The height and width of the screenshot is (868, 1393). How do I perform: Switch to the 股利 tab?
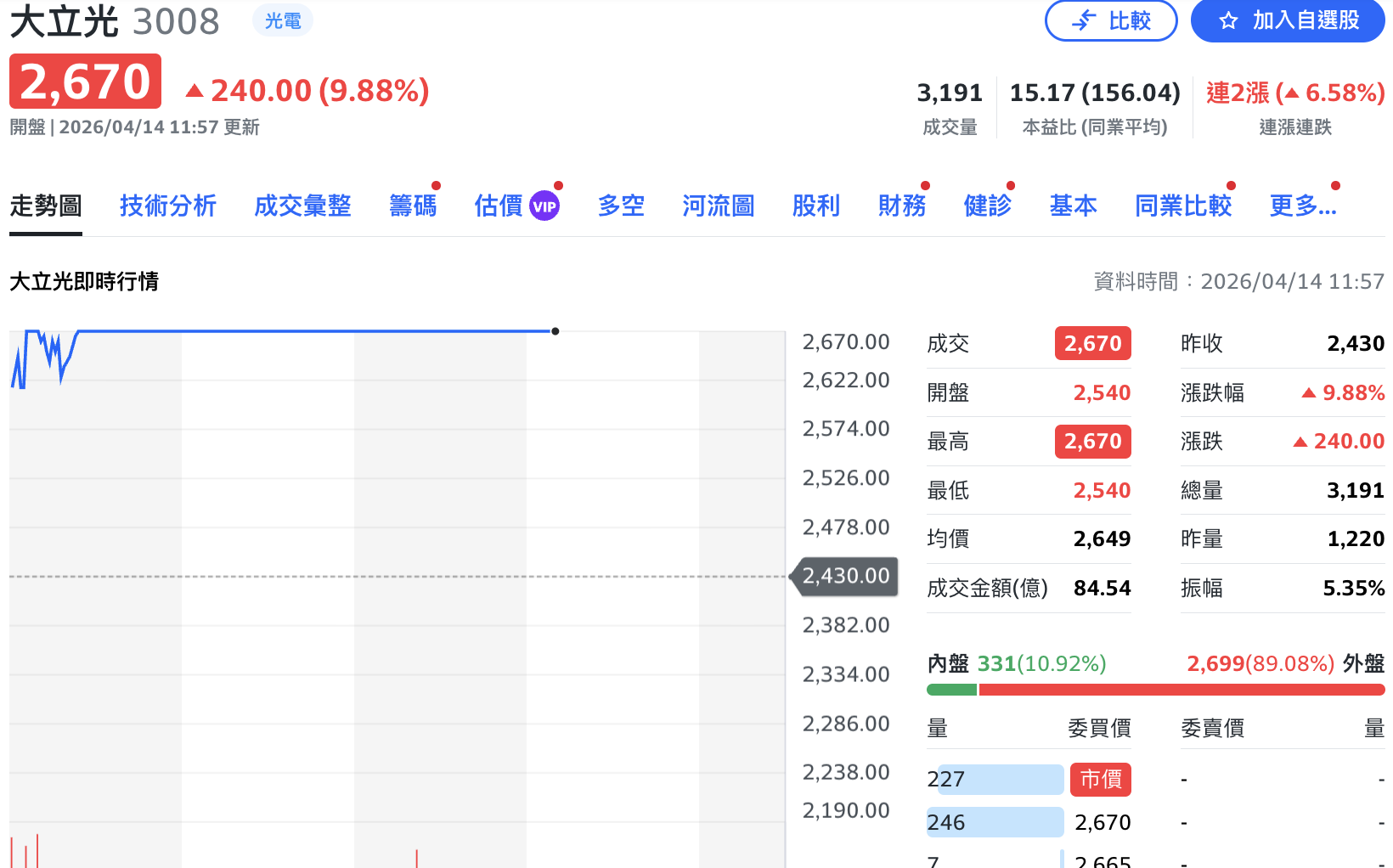coord(815,206)
